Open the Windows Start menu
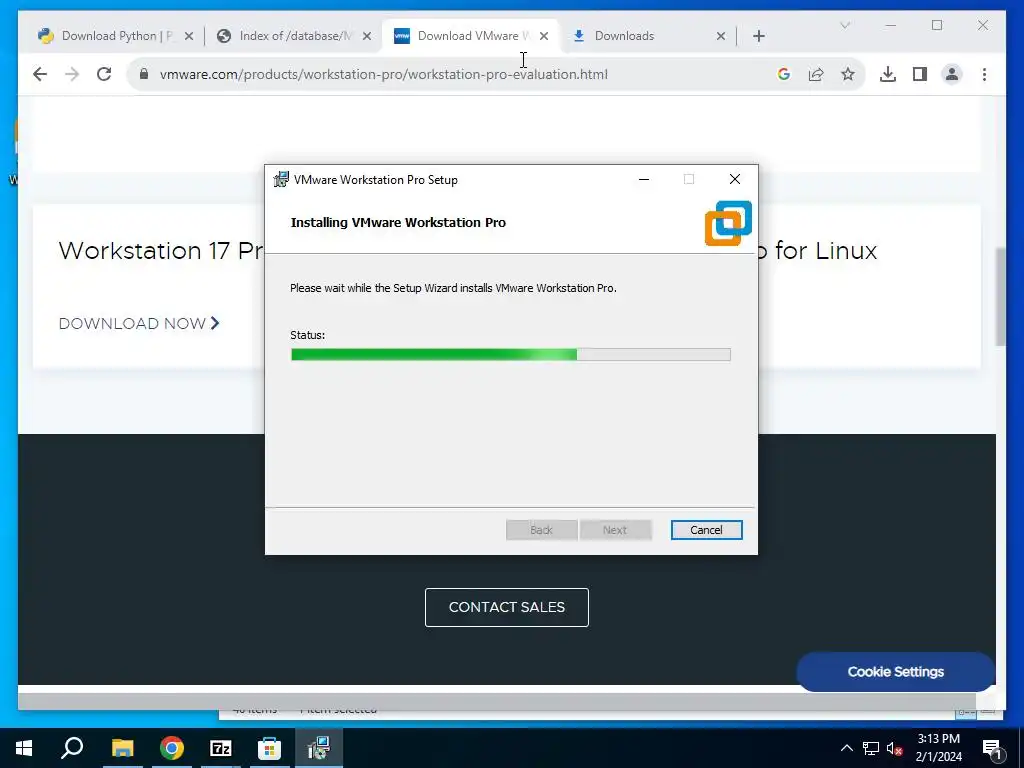The image size is (1024, 768). [24, 748]
